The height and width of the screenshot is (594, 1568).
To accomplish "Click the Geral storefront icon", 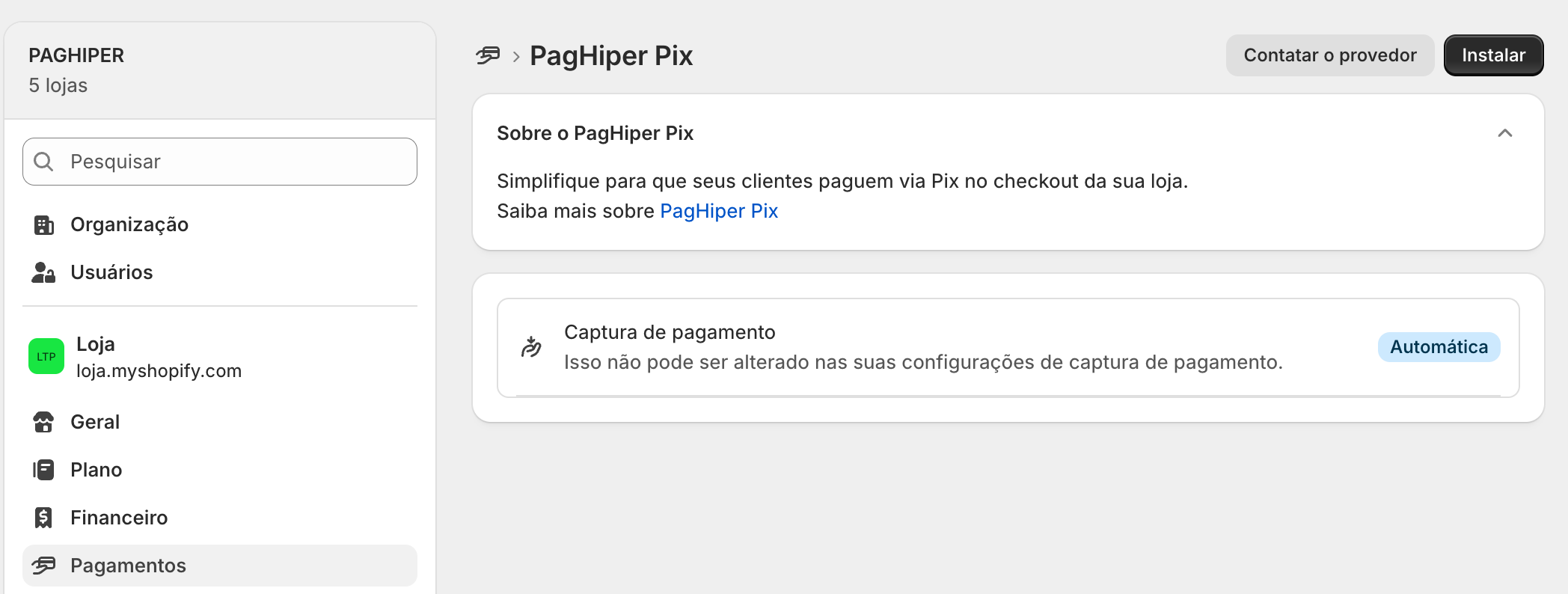I will pyautogui.click(x=43, y=422).
